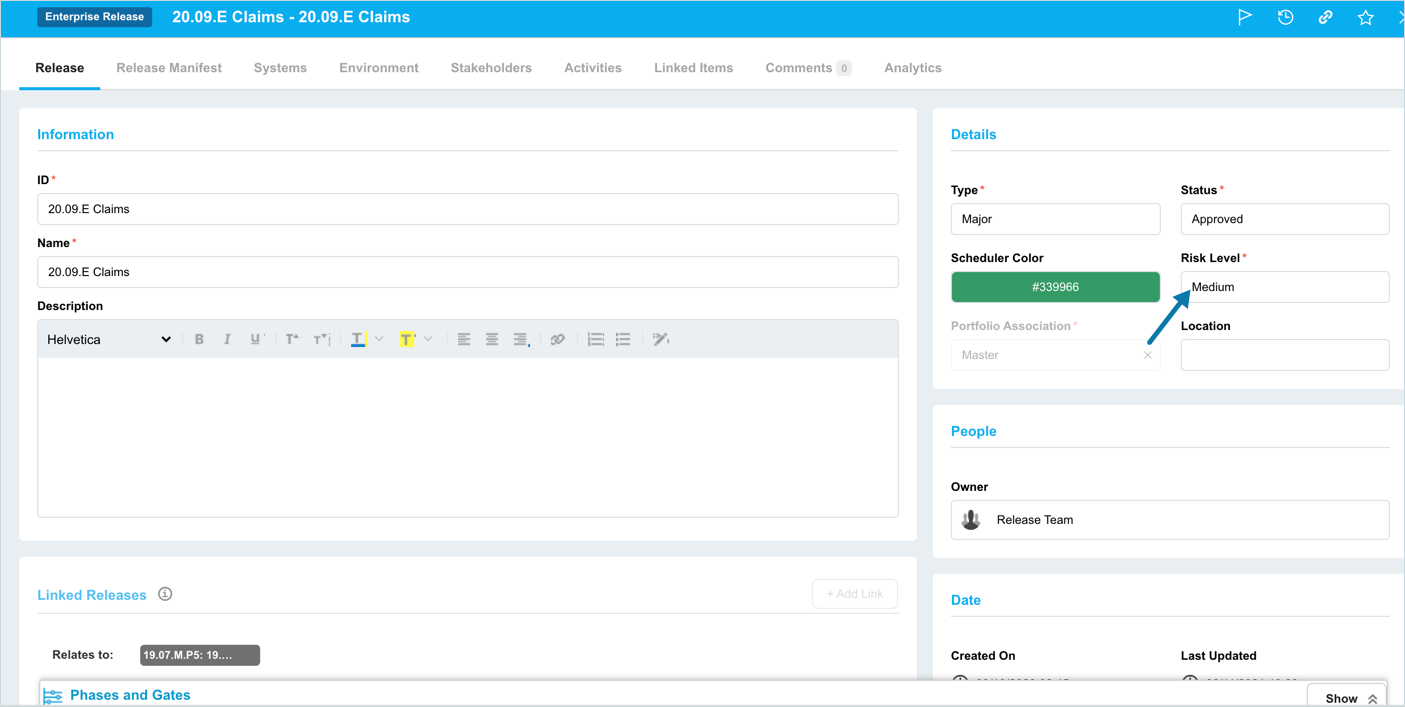Open the Risk Level dropdown showing Medium
This screenshot has height=707, width=1405.
(1284, 287)
